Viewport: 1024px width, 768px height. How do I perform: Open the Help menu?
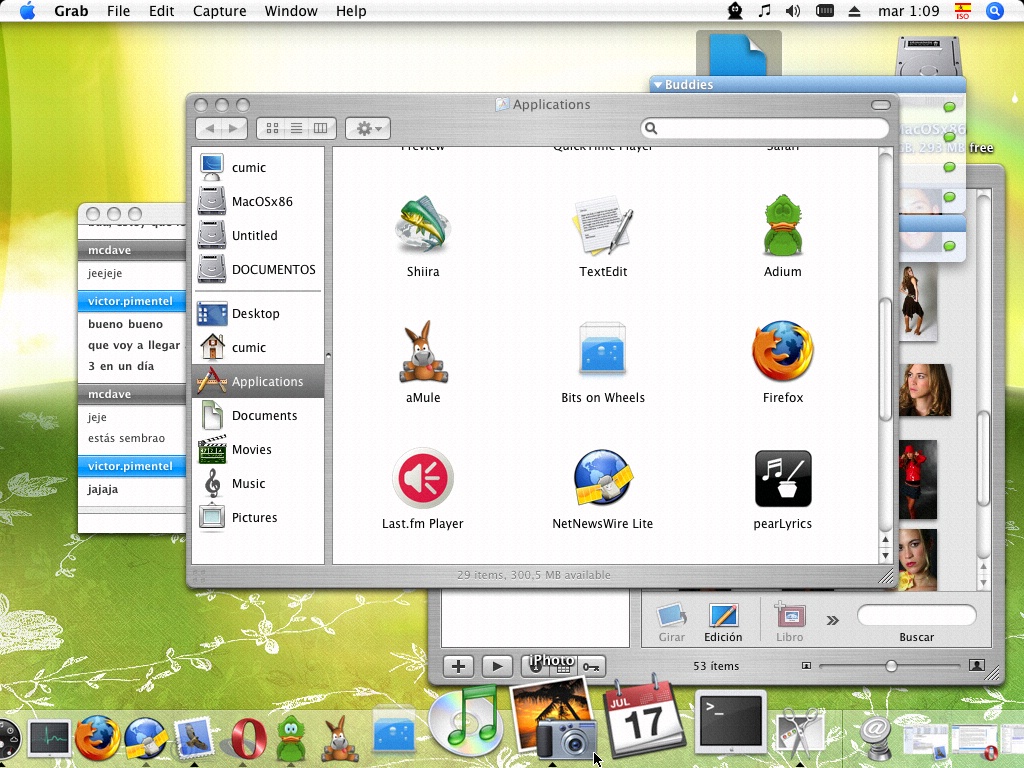point(351,11)
